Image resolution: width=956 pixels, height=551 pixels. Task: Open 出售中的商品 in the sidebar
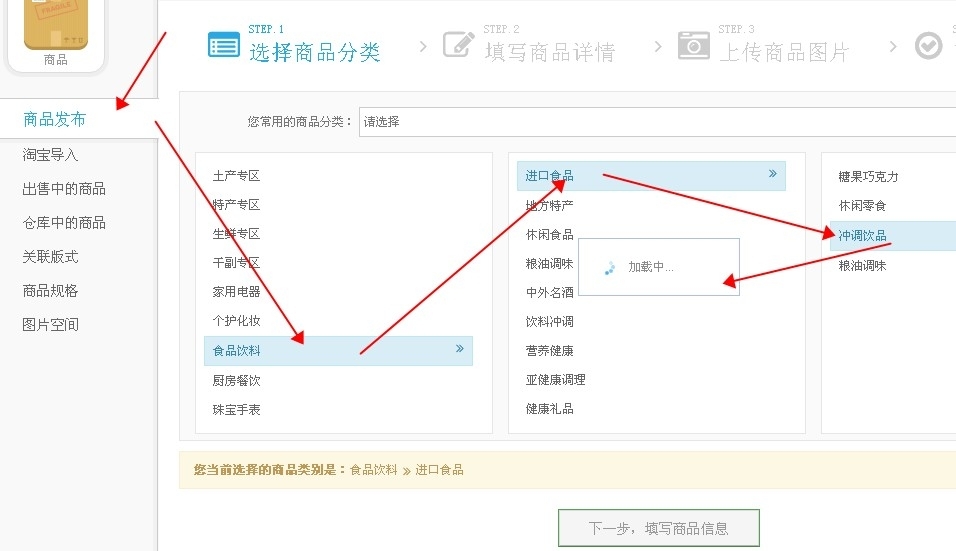[x=64, y=189]
